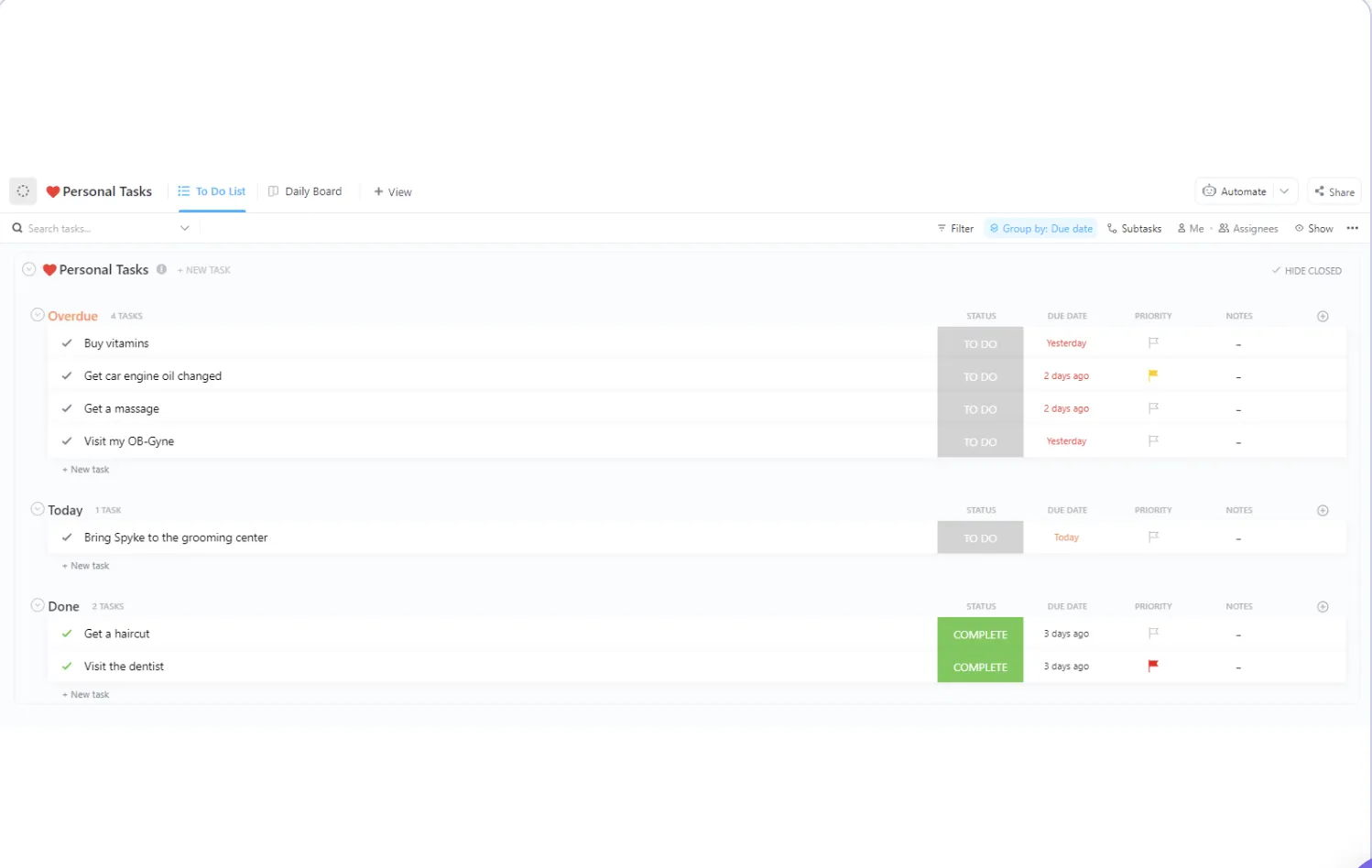Screen dimensions: 1372x868
Task: Toggle the green checkmark on Get a haircut
Action: pyautogui.click(x=67, y=634)
